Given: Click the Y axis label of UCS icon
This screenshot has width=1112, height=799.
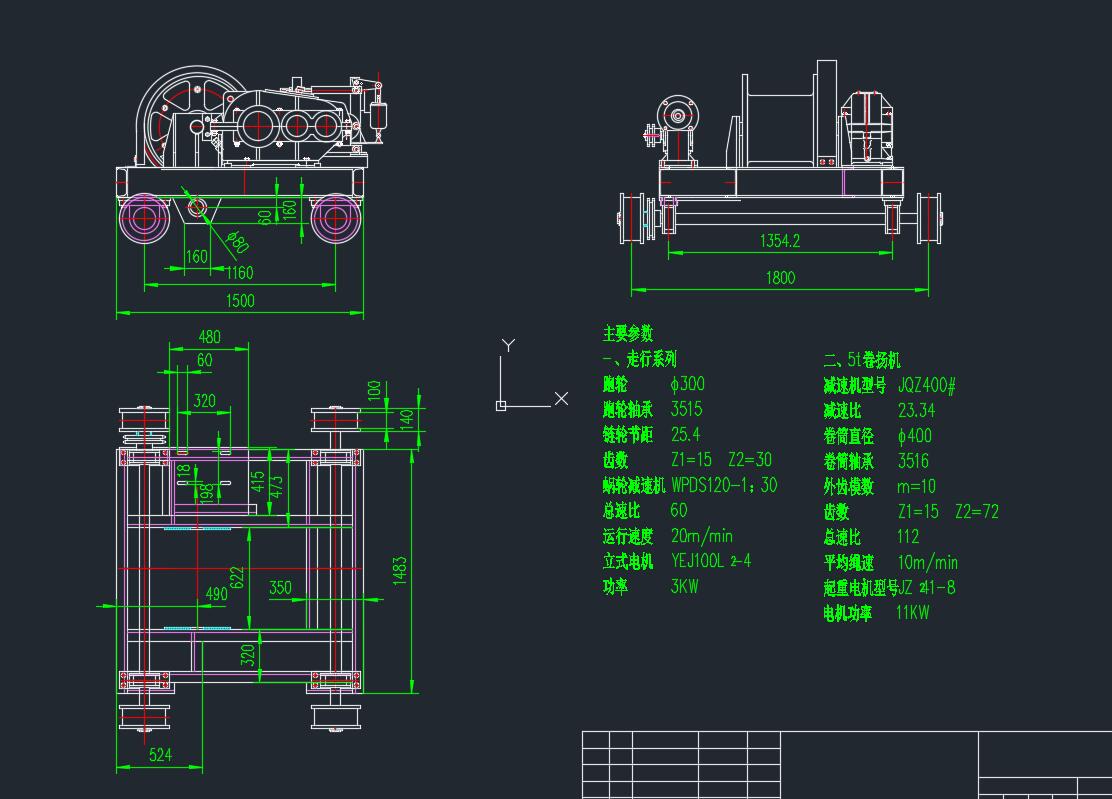Looking at the screenshot, I should pos(508,346).
